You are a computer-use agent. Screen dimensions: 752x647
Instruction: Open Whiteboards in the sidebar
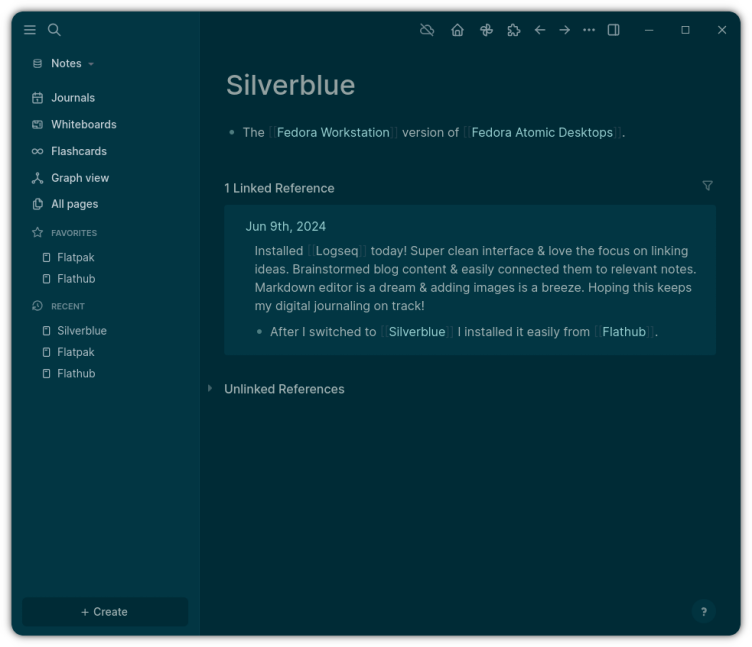(x=83, y=124)
